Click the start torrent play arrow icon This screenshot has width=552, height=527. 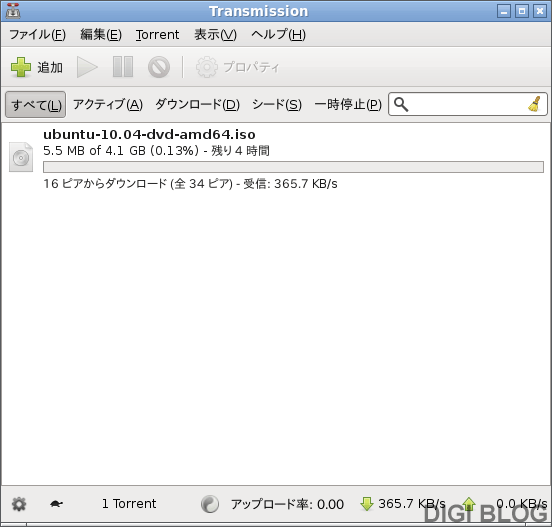(x=87, y=67)
